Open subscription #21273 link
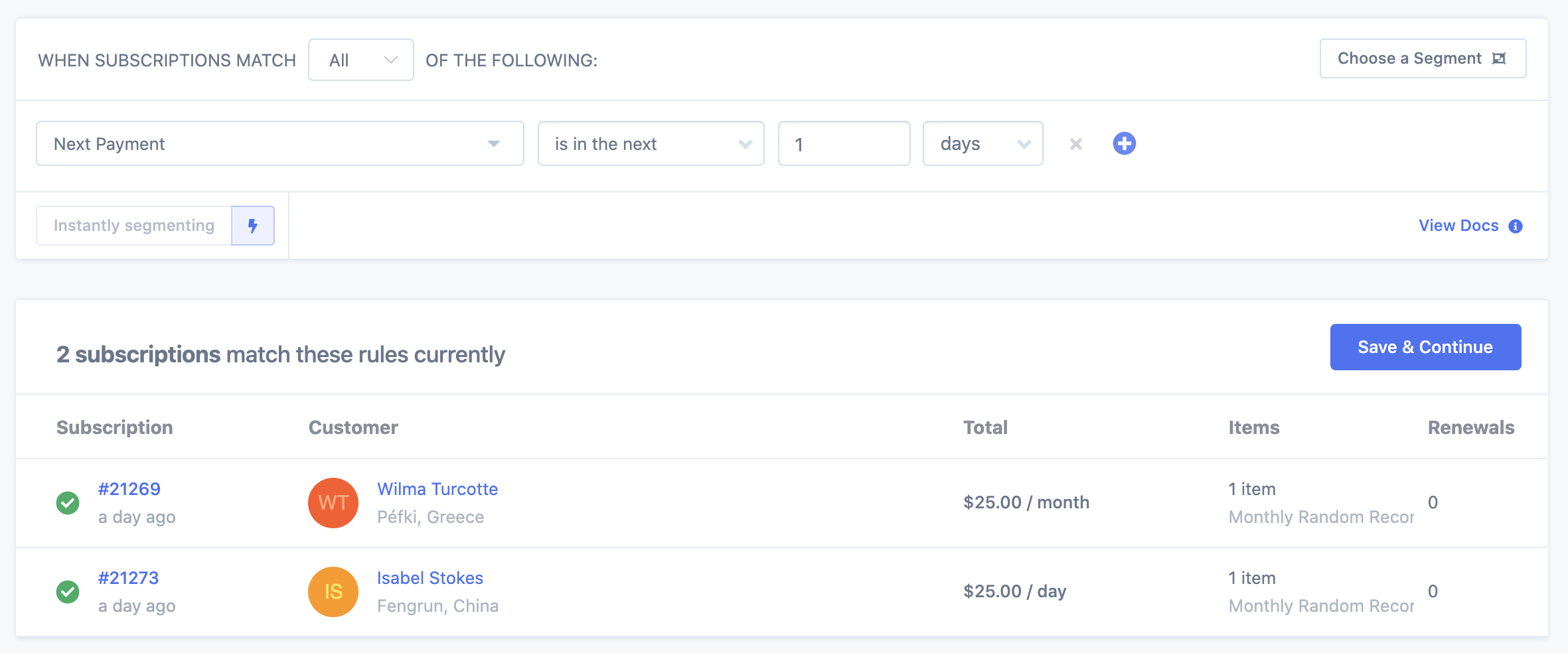 tap(129, 578)
